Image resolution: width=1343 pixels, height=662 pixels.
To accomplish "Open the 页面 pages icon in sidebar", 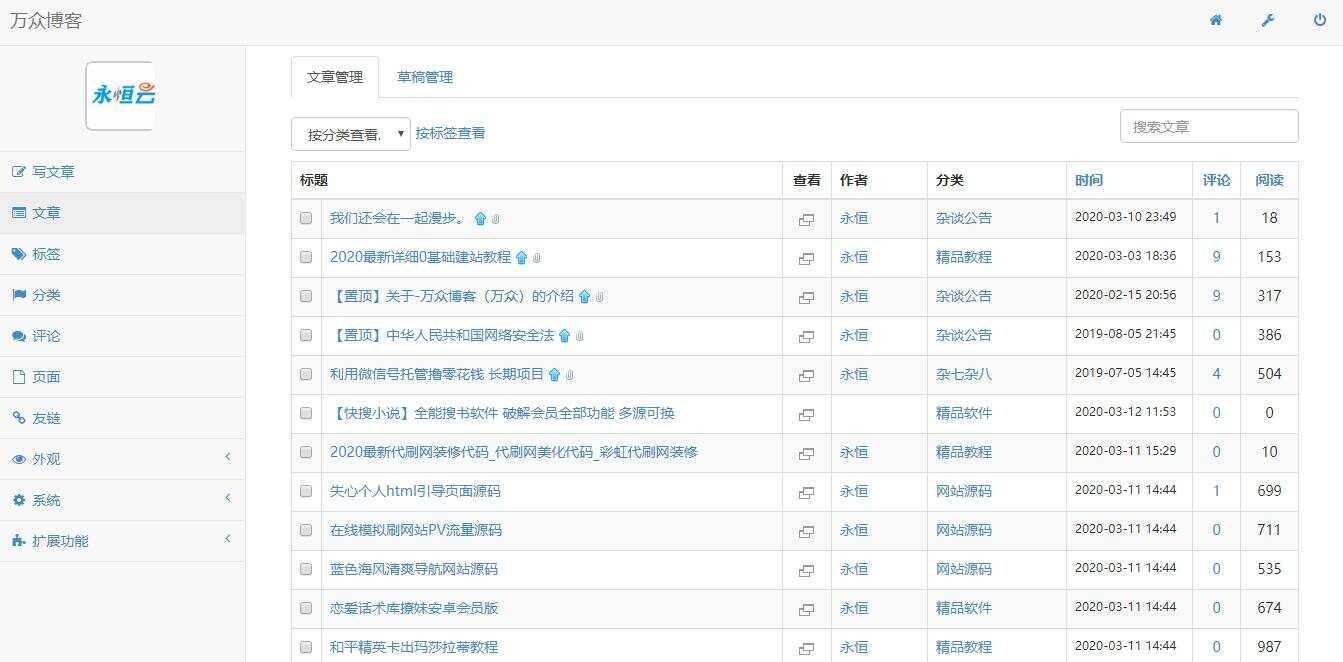I will [x=19, y=377].
